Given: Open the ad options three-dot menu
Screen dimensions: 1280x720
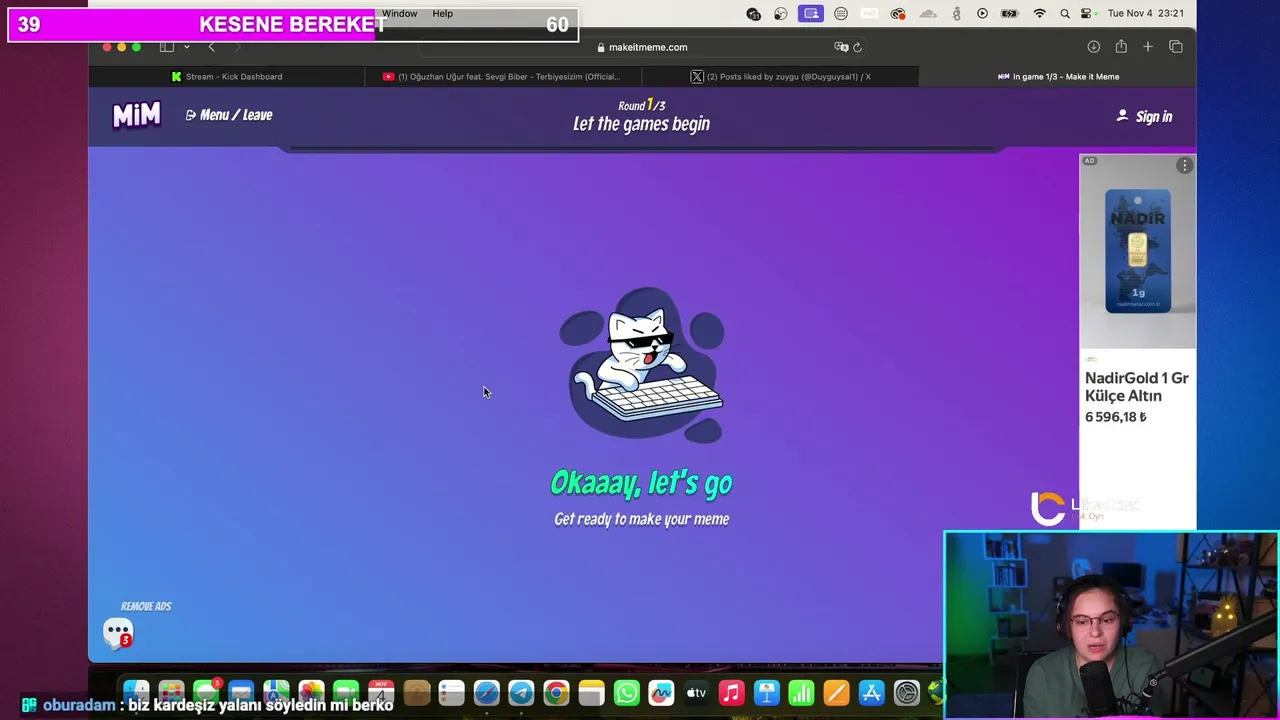Looking at the screenshot, I should pos(1184,165).
